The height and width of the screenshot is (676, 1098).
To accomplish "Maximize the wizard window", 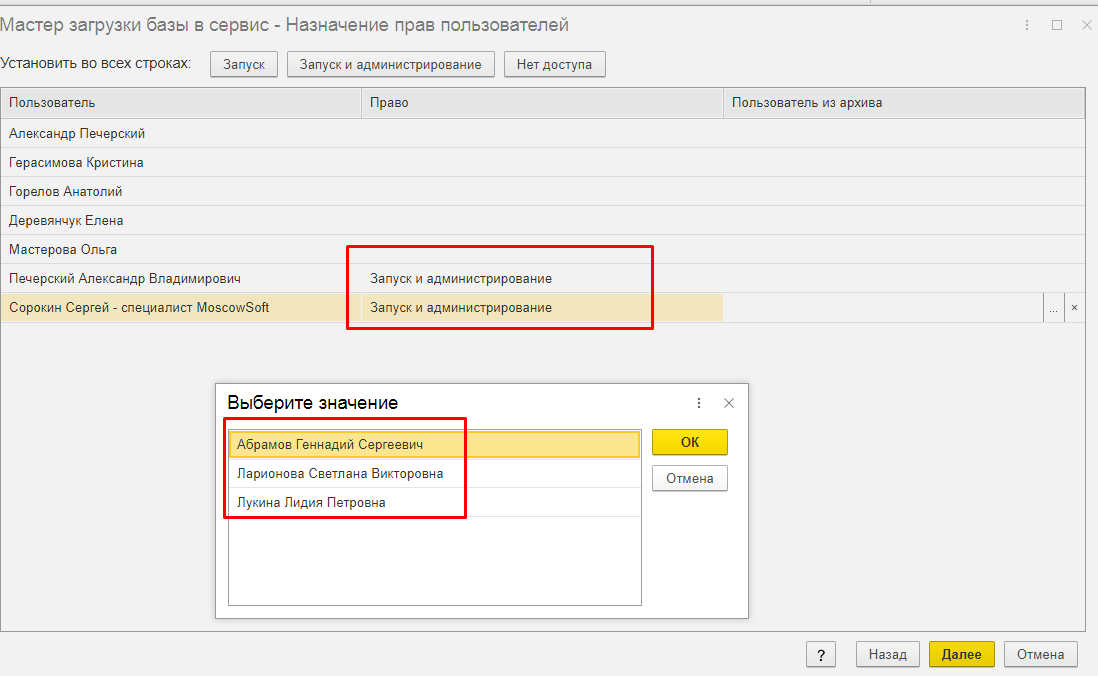I will pyautogui.click(x=1057, y=25).
